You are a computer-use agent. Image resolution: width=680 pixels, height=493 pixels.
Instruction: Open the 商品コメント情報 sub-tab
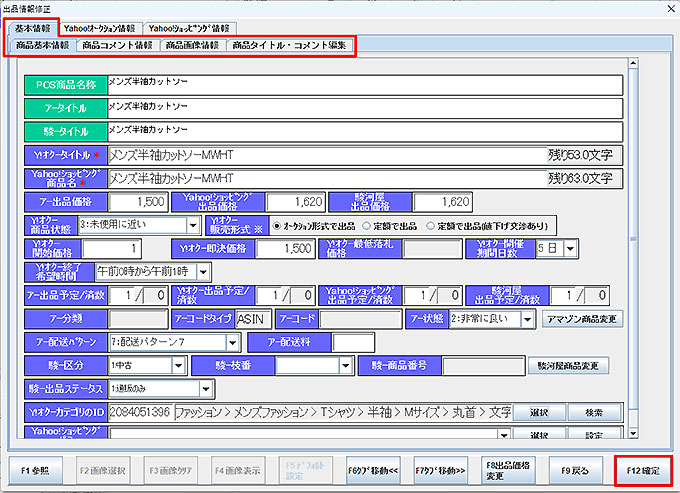coord(117,45)
